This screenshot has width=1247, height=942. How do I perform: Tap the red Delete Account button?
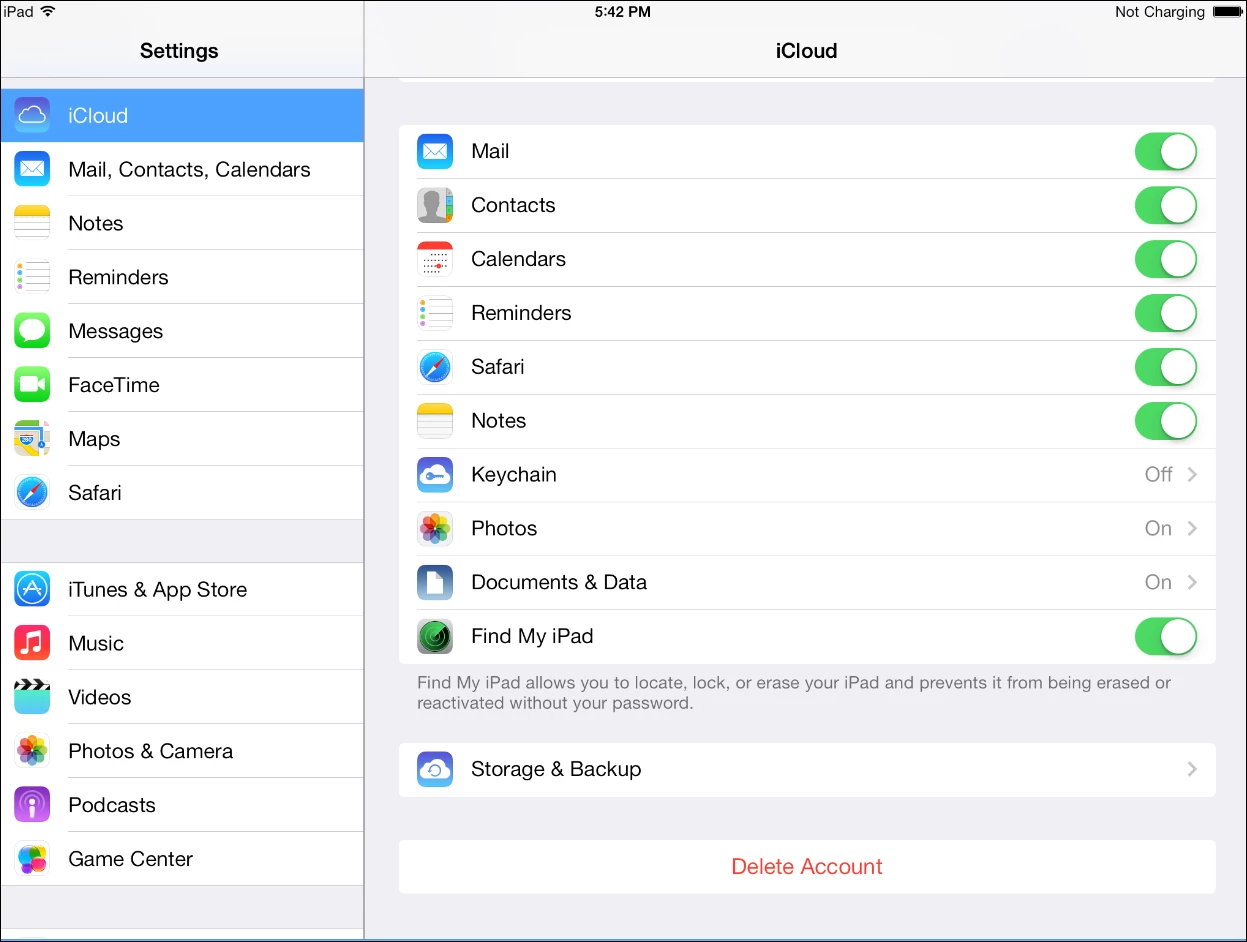[807, 867]
